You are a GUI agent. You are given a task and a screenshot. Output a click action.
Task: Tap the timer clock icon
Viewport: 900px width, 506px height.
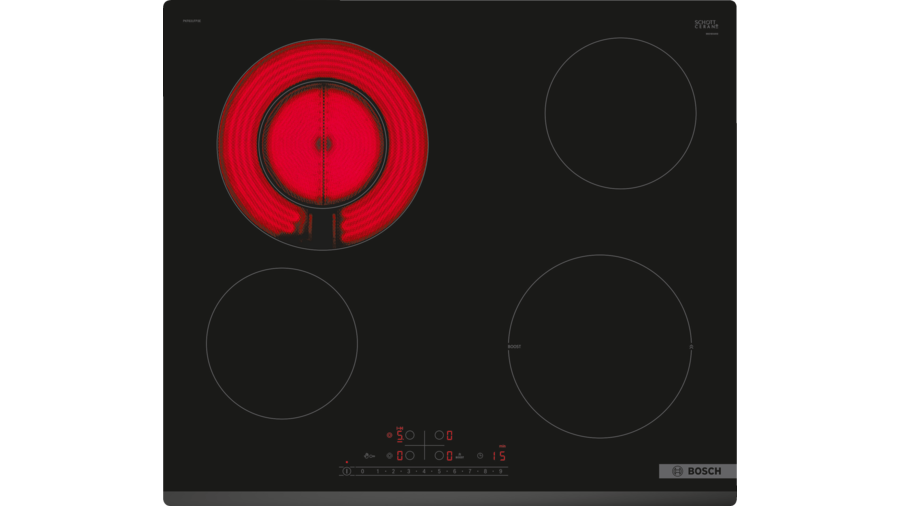pyautogui.click(x=481, y=456)
